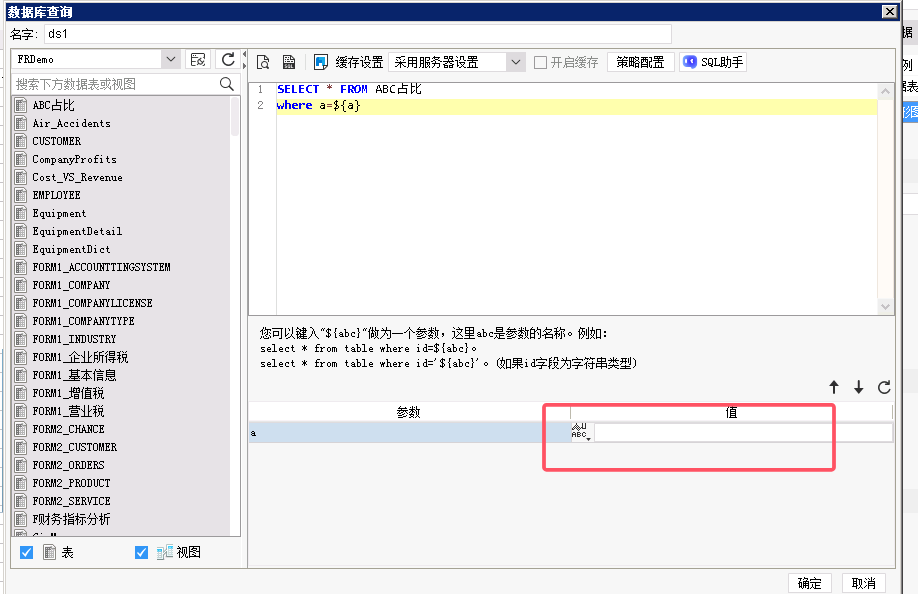This screenshot has height=594, width=918.
Task: Select the FORM1_营业税 table
Action: pos(122,411)
